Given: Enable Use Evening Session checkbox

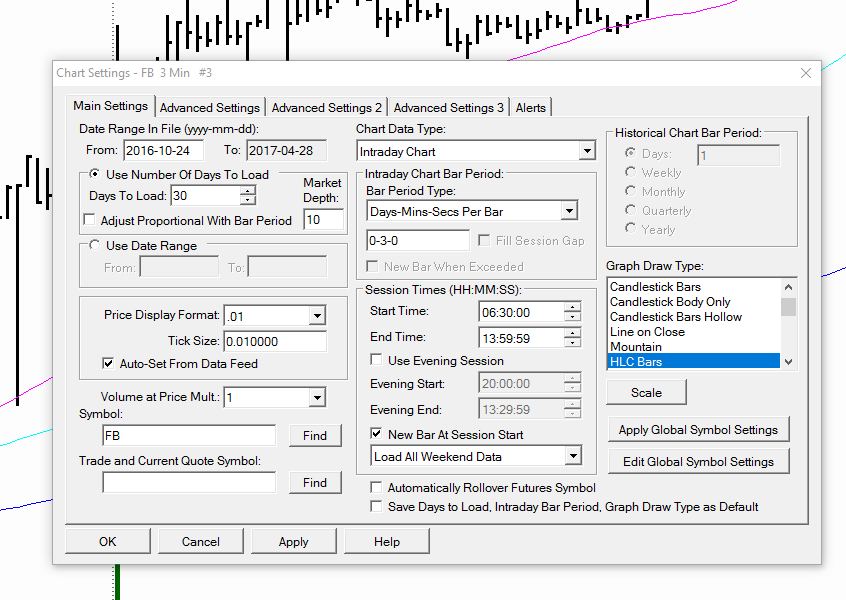Looking at the screenshot, I should coord(376,360).
